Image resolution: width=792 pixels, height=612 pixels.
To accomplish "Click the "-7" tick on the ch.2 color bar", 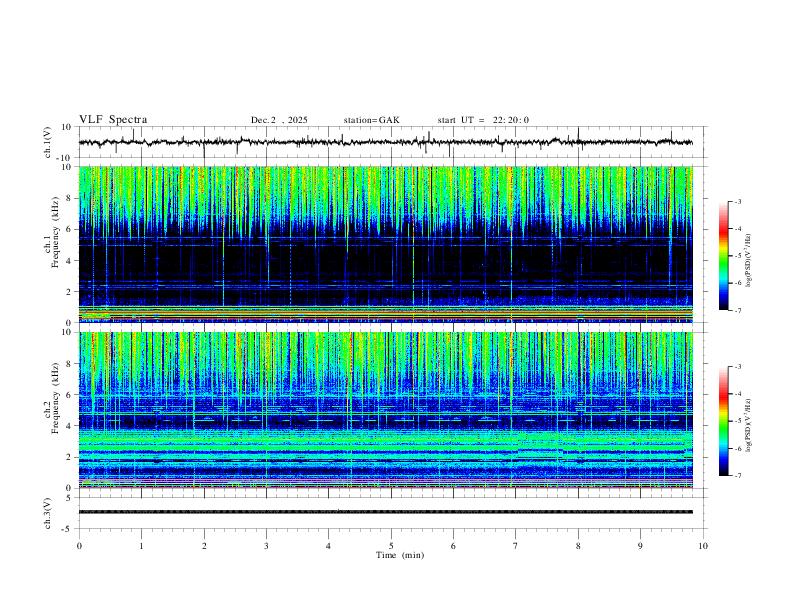I will (x=737, y=475).
